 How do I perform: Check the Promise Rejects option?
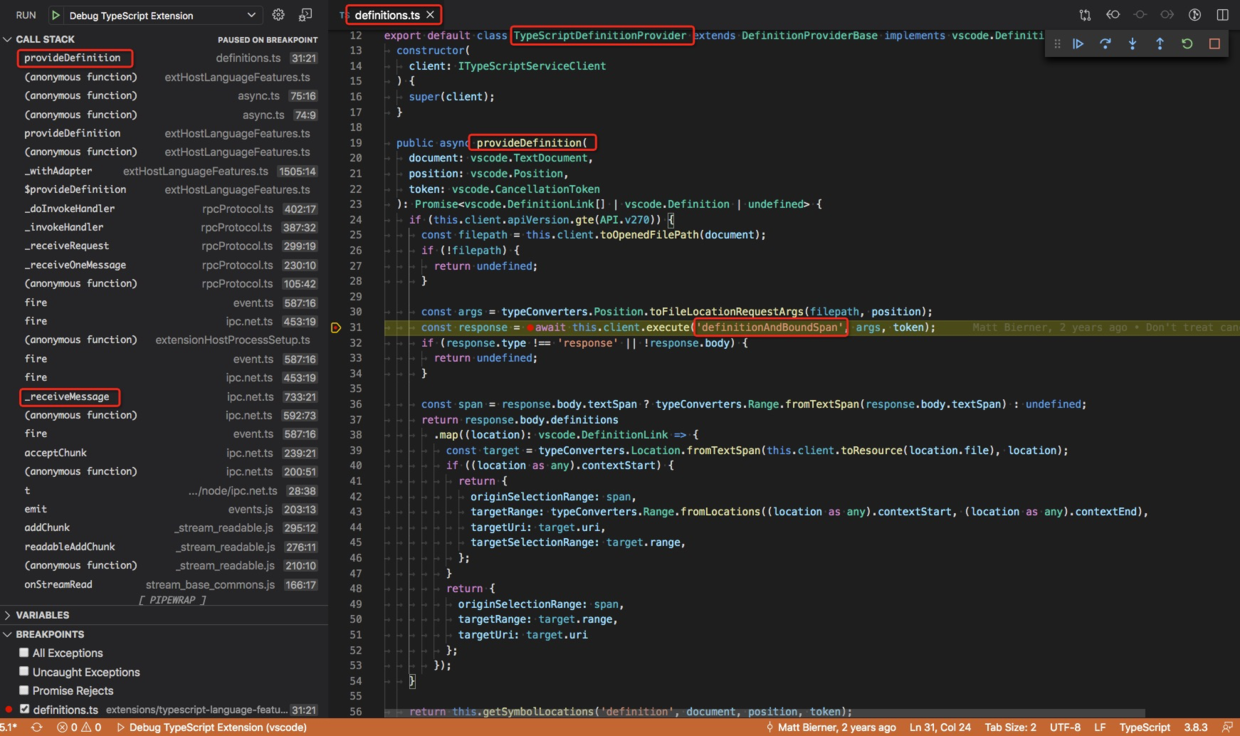(x=24, y=691)
